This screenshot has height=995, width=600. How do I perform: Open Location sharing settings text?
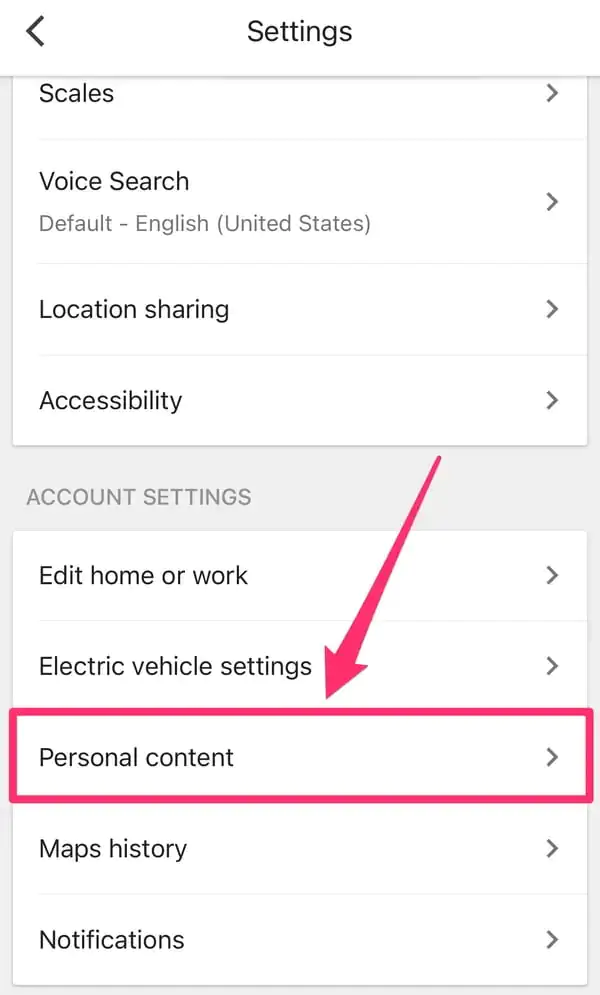tap(134, 309)
